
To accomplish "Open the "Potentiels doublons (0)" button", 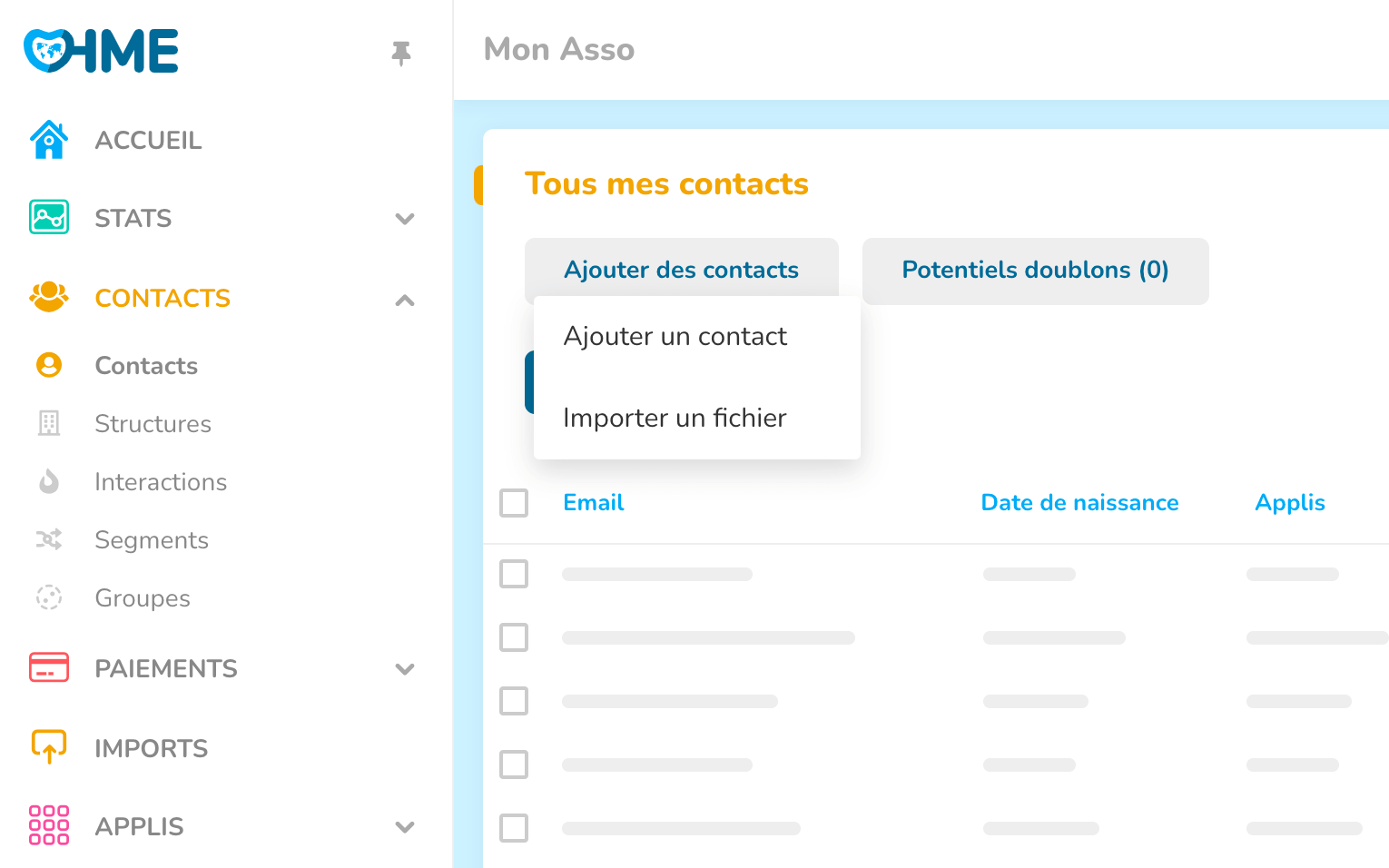I will click(x=1035, y=271).
